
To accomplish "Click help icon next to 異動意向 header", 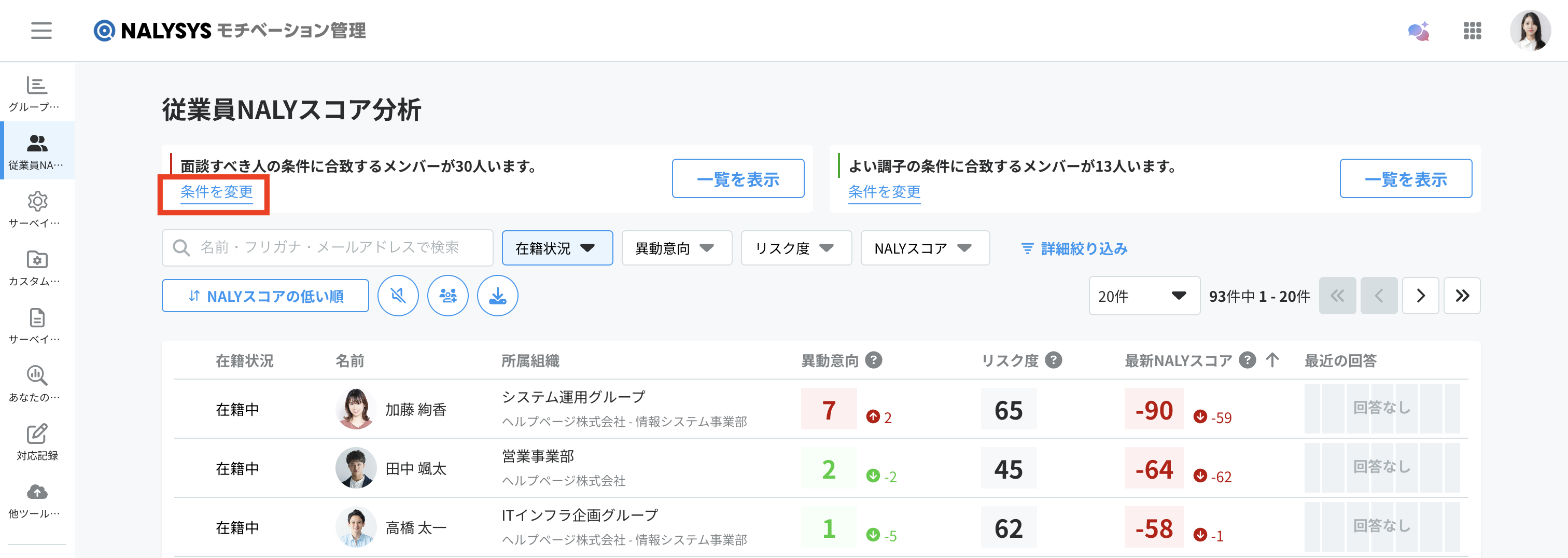I will [874, 360].
